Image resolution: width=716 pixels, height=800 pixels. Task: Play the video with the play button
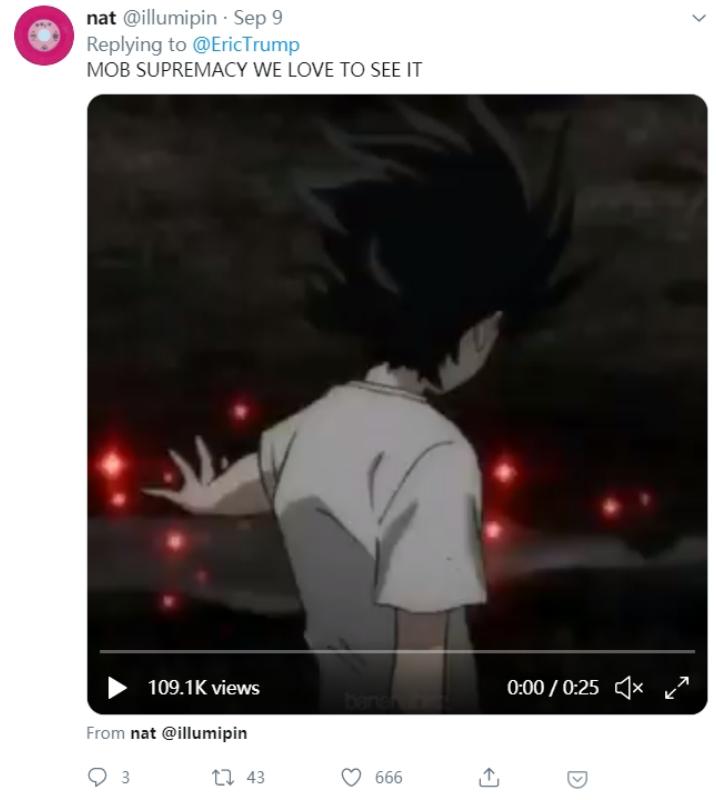coord(117,688)
